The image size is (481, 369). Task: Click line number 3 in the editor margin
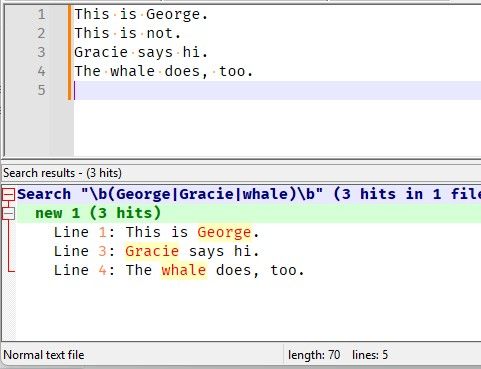pyautogui.click(x=41, y=52)
